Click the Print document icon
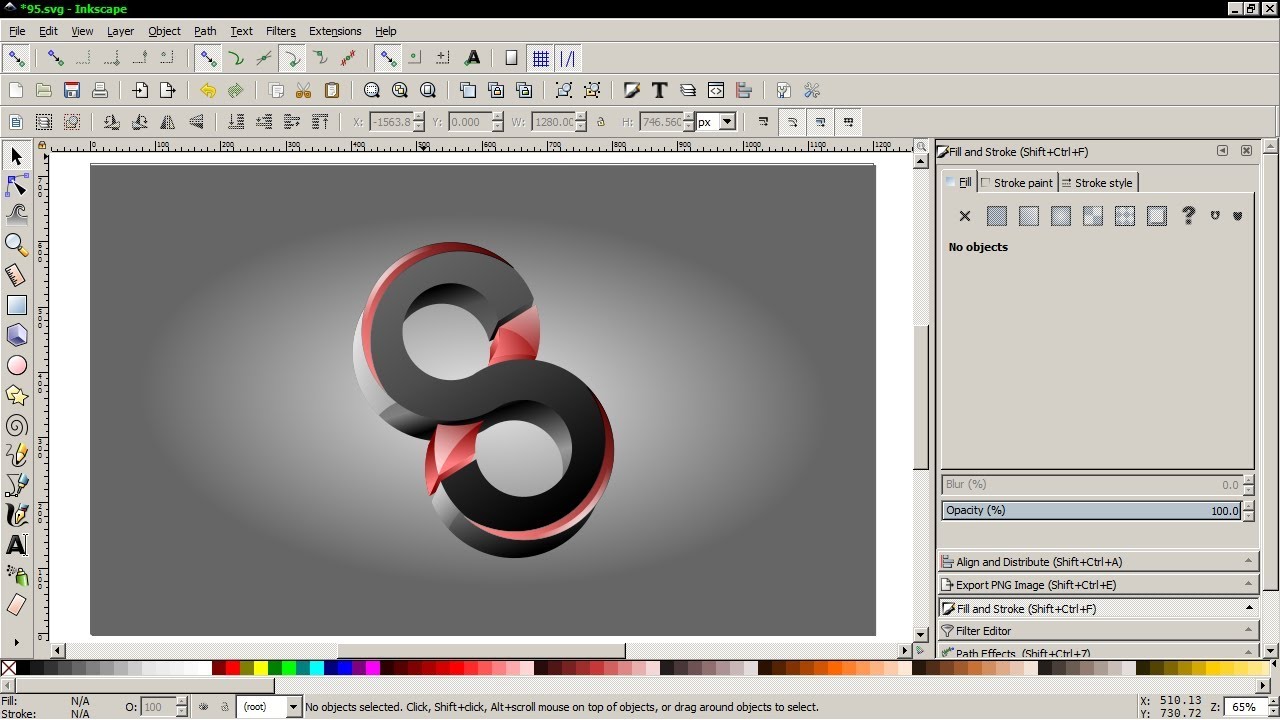1280x720 pixels. pyautogui.click(x=100, y=90)
